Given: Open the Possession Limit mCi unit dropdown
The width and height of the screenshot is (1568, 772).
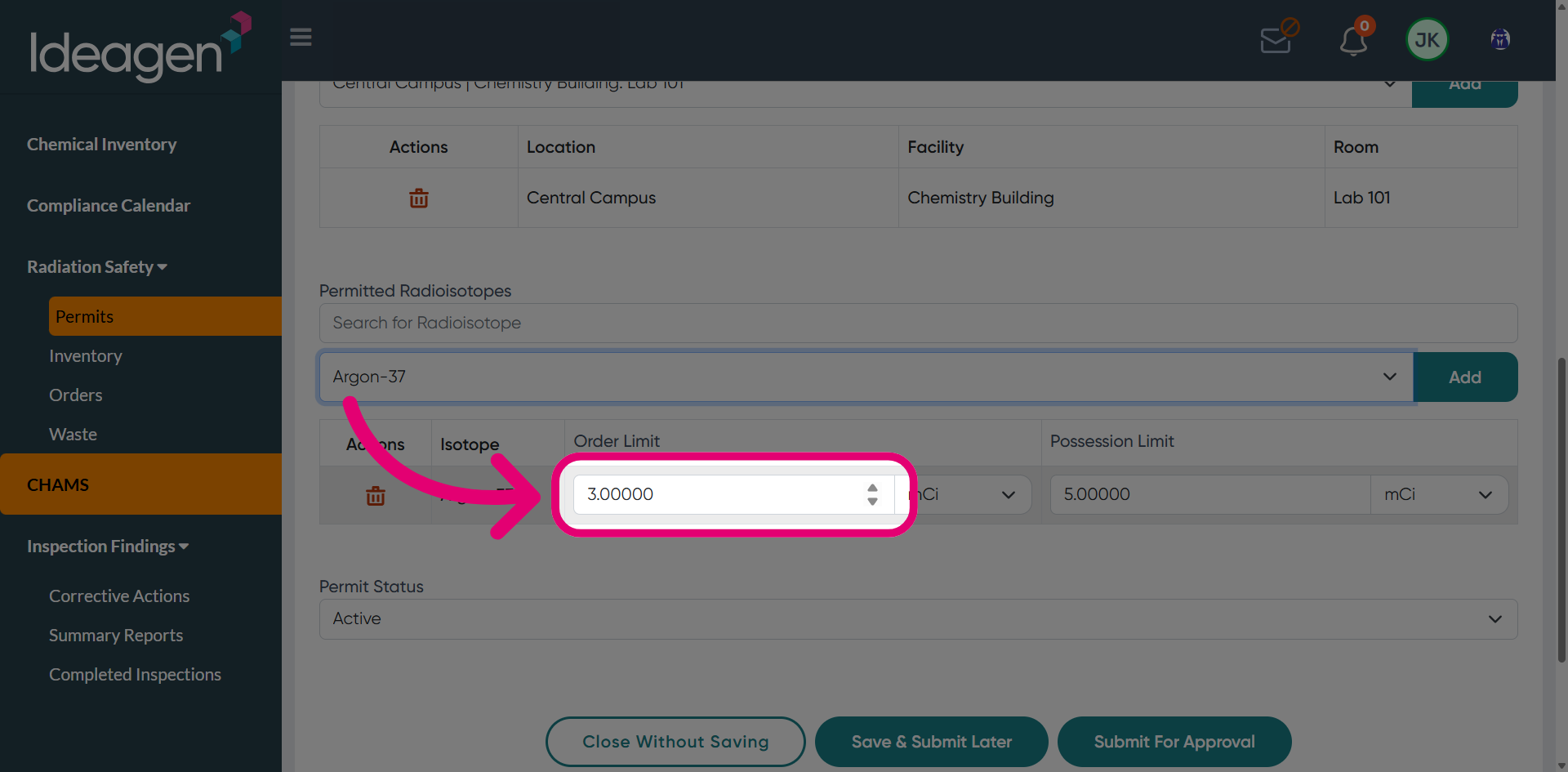Looking at the screenshot, I should [1439, 495].
